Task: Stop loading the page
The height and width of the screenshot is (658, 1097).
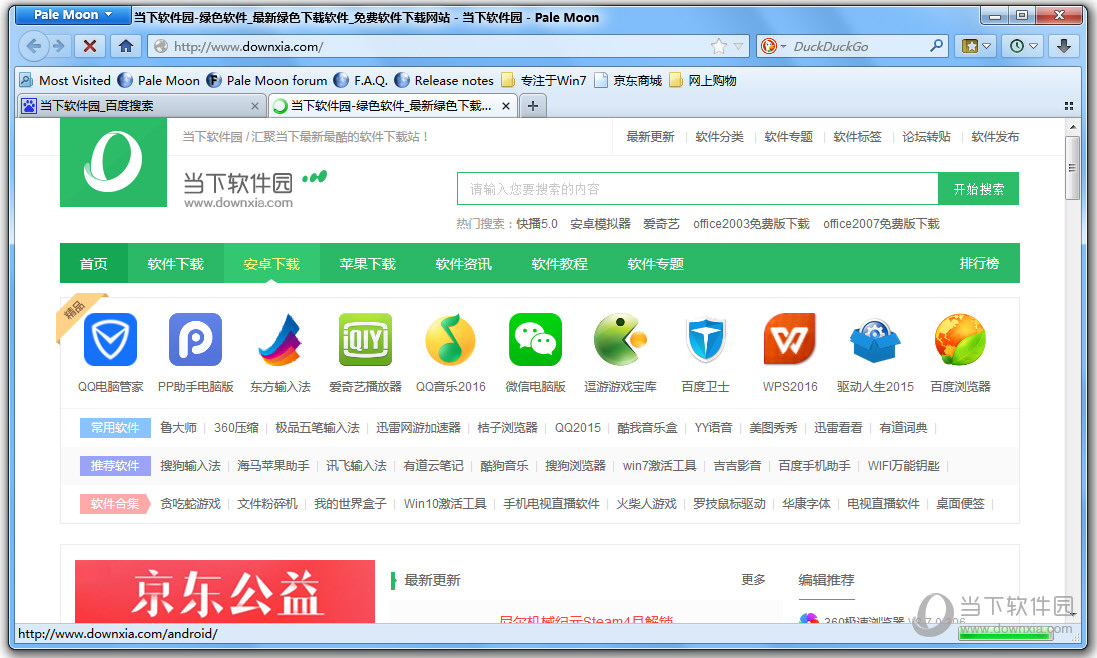Action: point(90,46)
